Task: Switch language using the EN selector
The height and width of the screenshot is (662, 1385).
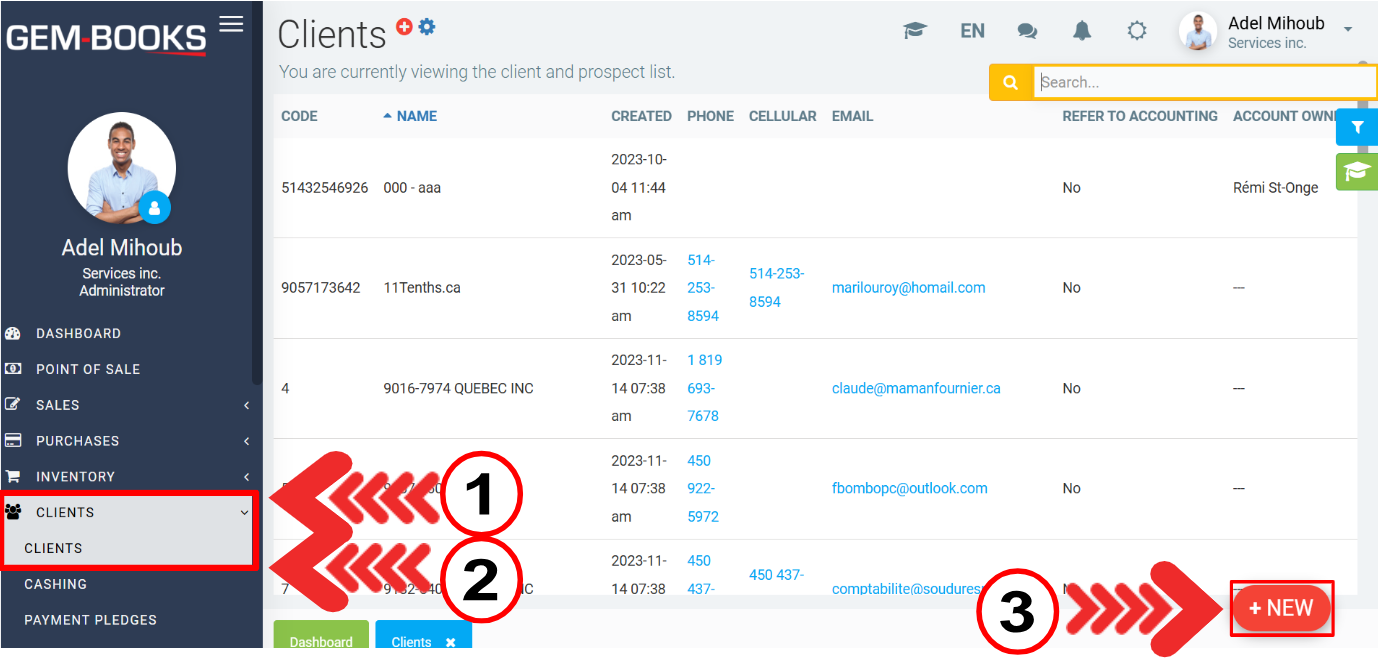Action: [x=972, y=31]
